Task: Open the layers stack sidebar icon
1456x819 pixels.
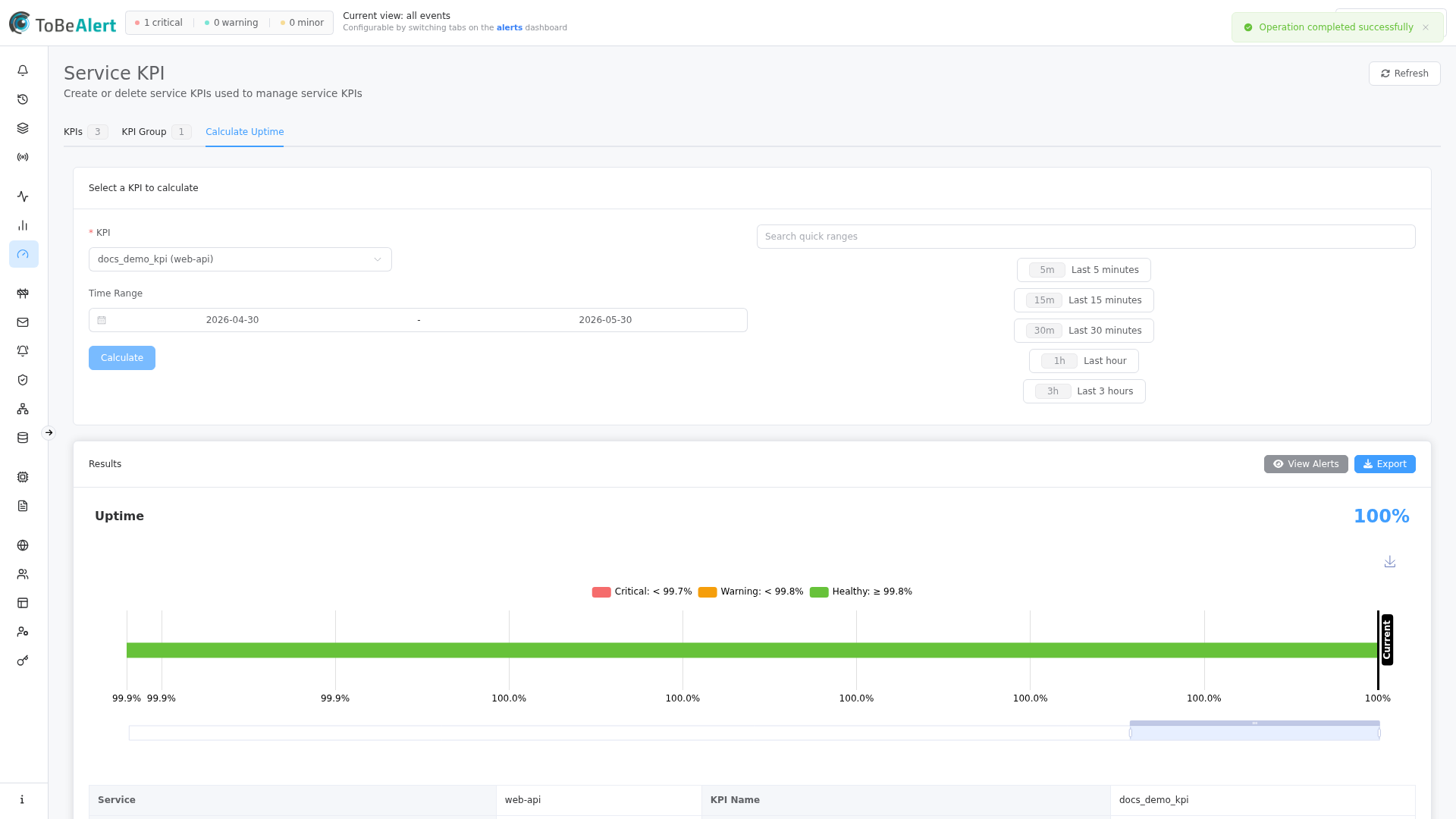Action: coord(23,128)
